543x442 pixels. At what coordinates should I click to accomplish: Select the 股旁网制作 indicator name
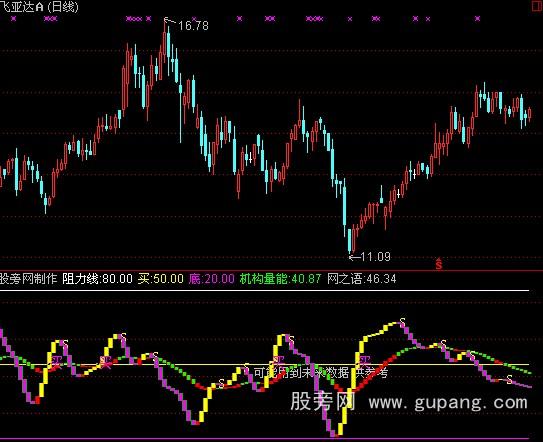coord(28,279)
